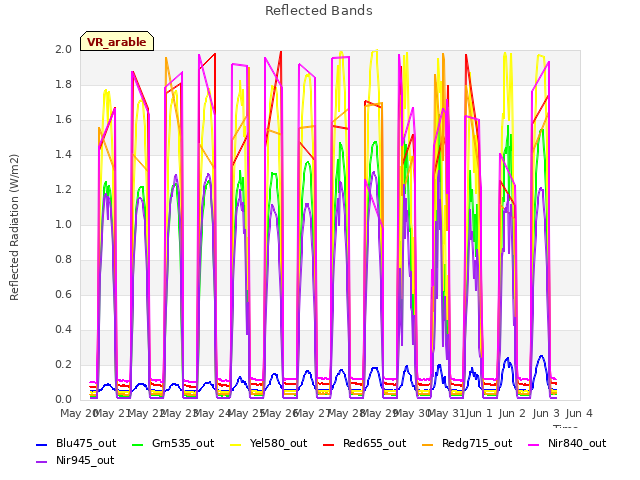Click the Jun 3 x-axis label

click(546, 413)
